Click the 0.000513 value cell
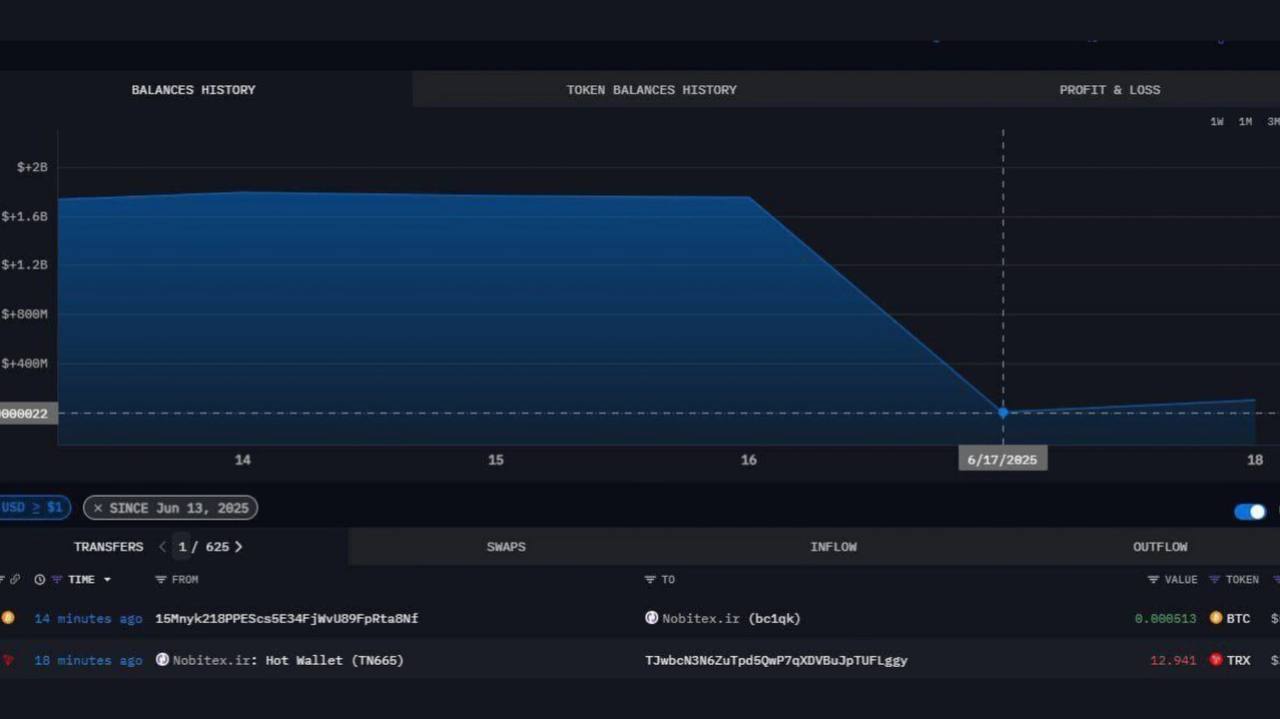Image resolution: width=1280 pixels, height=719 pixels. [x=1165, y=619]
